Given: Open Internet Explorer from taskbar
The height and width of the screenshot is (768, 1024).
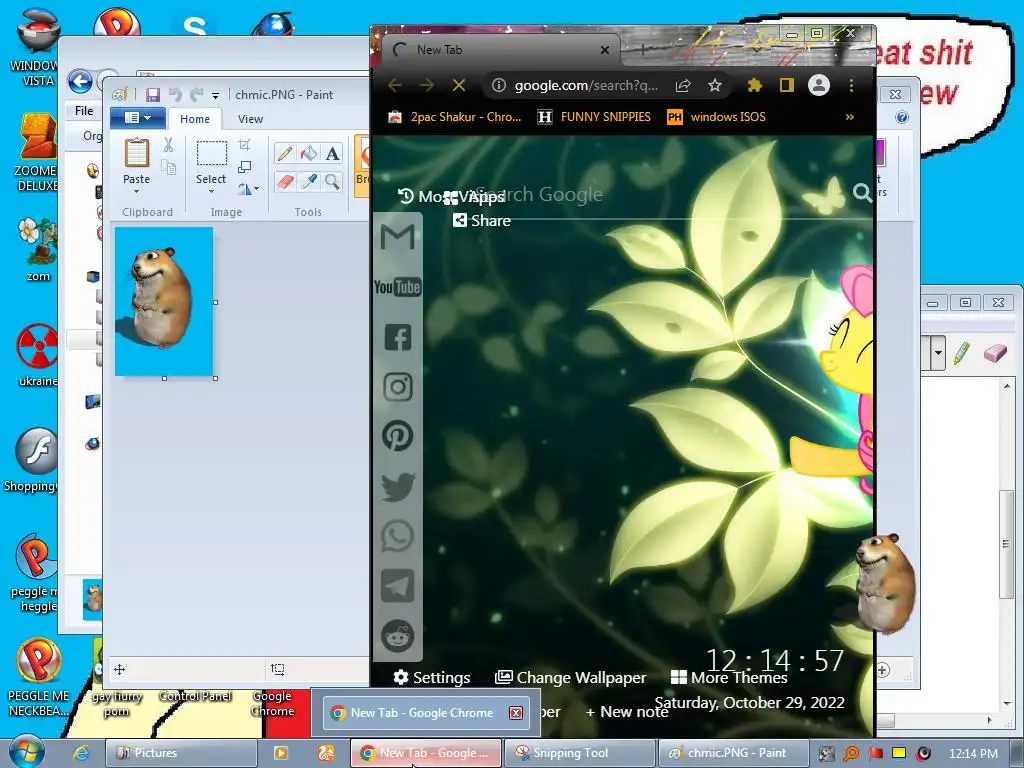Looking at the screenshot, I should pos(80,753).
